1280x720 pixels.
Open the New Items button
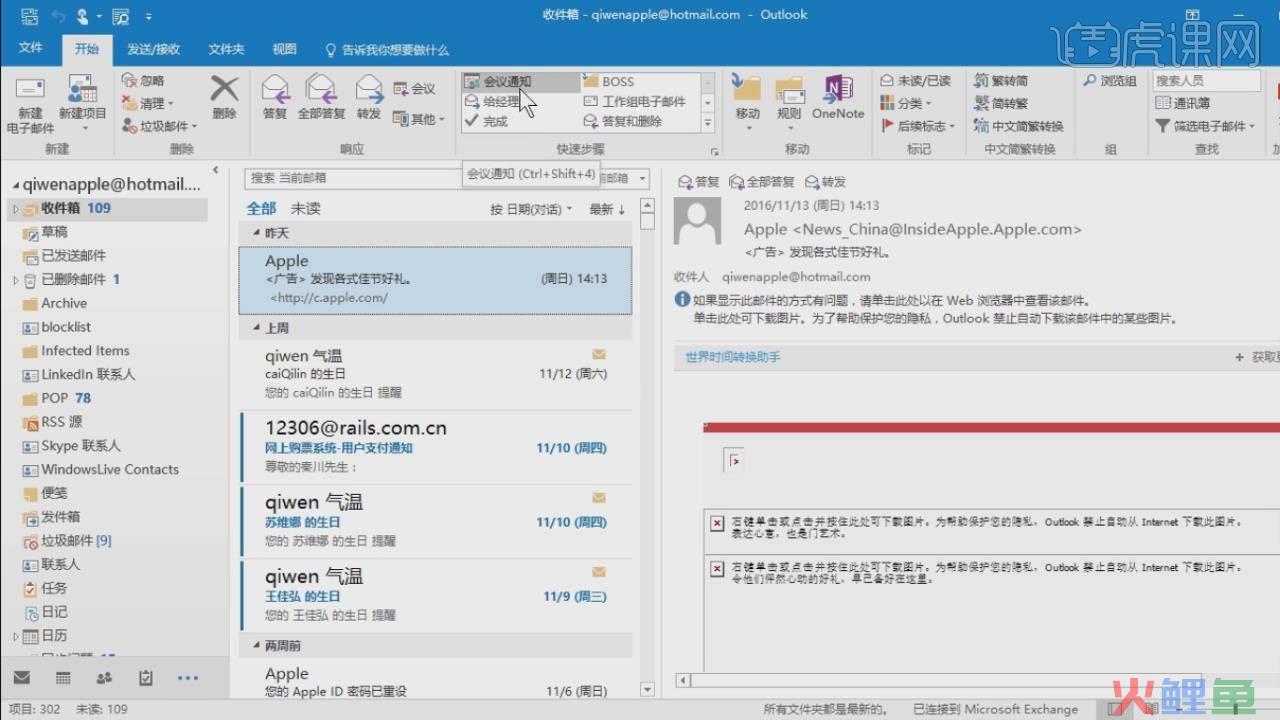[82, 104]
